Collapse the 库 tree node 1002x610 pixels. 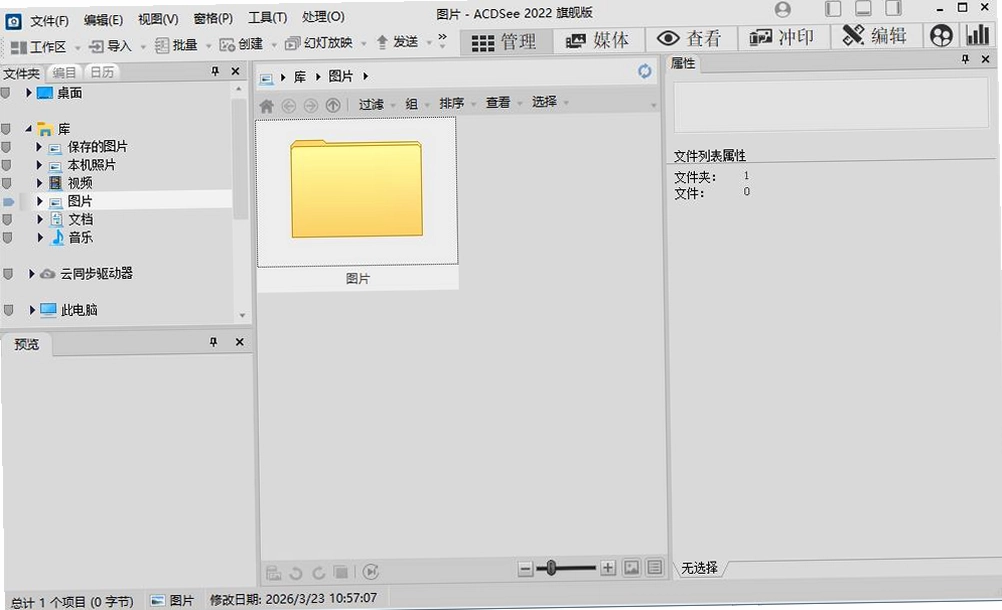(28, 129)
